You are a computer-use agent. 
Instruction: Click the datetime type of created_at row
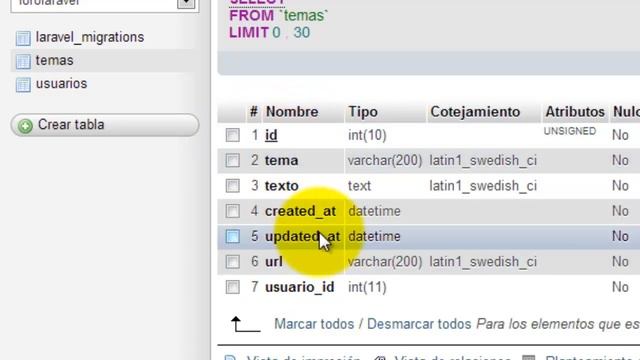(x=374, y=211)
